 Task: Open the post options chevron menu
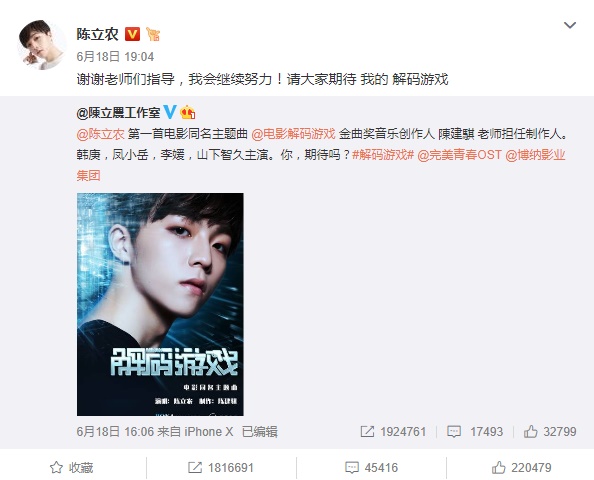click(570, 25)
